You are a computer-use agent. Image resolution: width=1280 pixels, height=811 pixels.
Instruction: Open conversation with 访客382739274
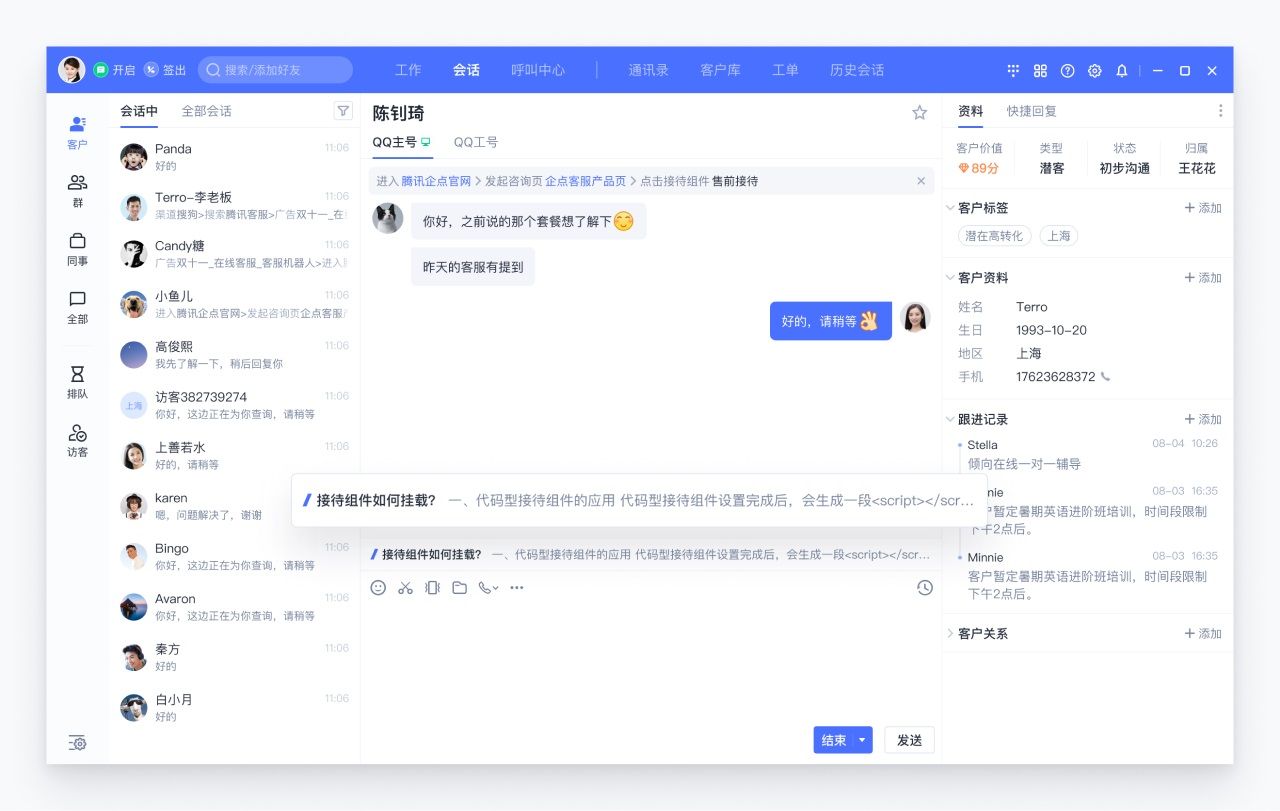coord(235,405)
